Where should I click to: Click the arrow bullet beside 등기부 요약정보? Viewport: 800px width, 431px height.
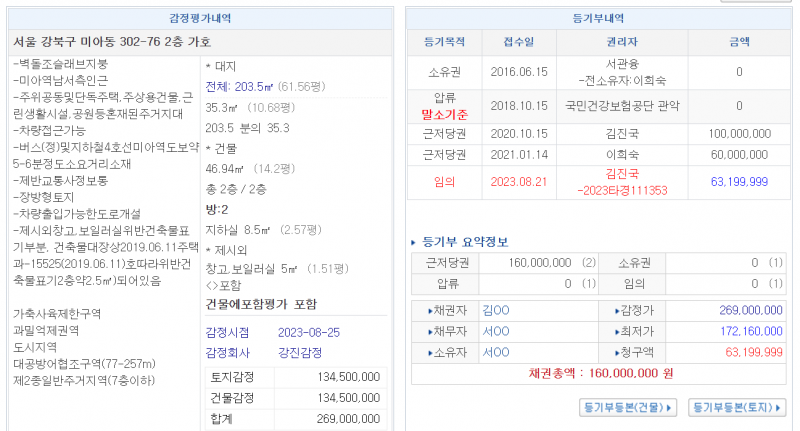click(414, 242)
